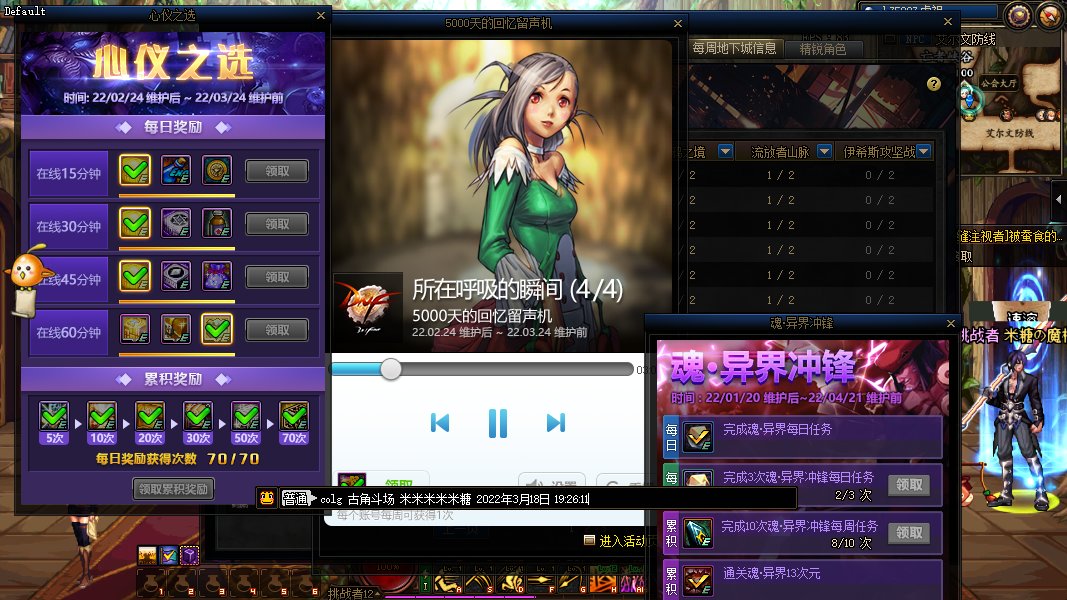
Task: Open the leftmost column dropdown arrow in dungeon table
Action: click(725, 151)
